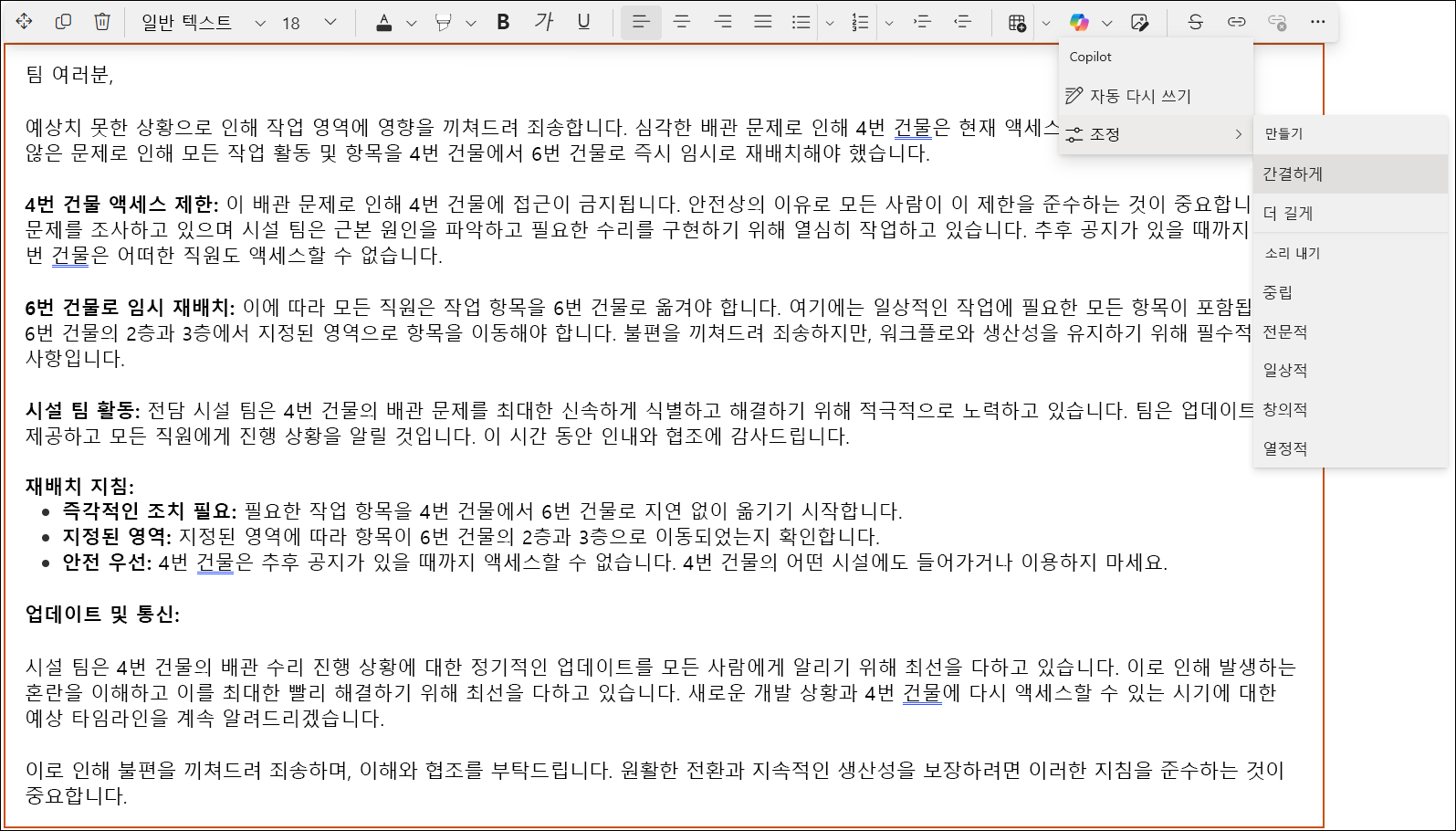This screenshot has width=1456, height=831.
Task: Click the trash delete icon
Action: 102,21
